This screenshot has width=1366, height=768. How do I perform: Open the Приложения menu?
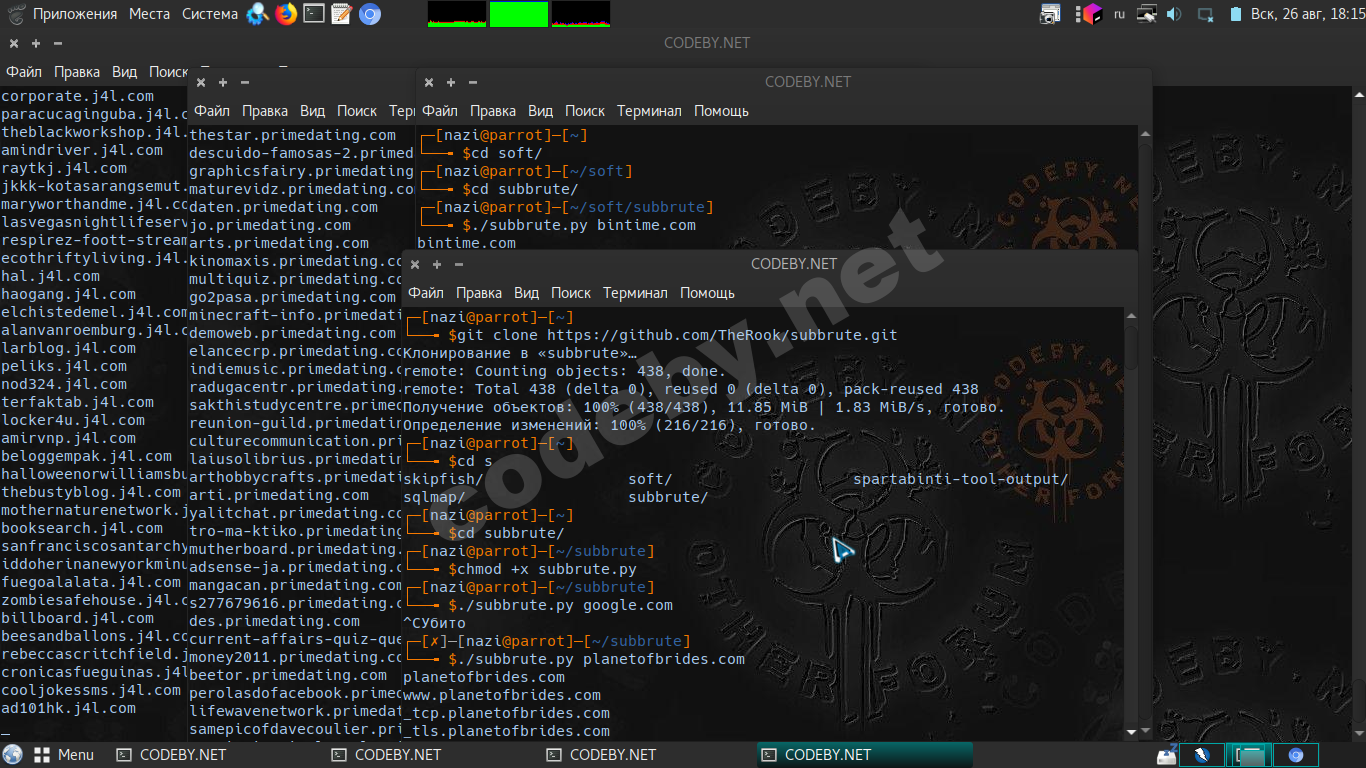75,14
